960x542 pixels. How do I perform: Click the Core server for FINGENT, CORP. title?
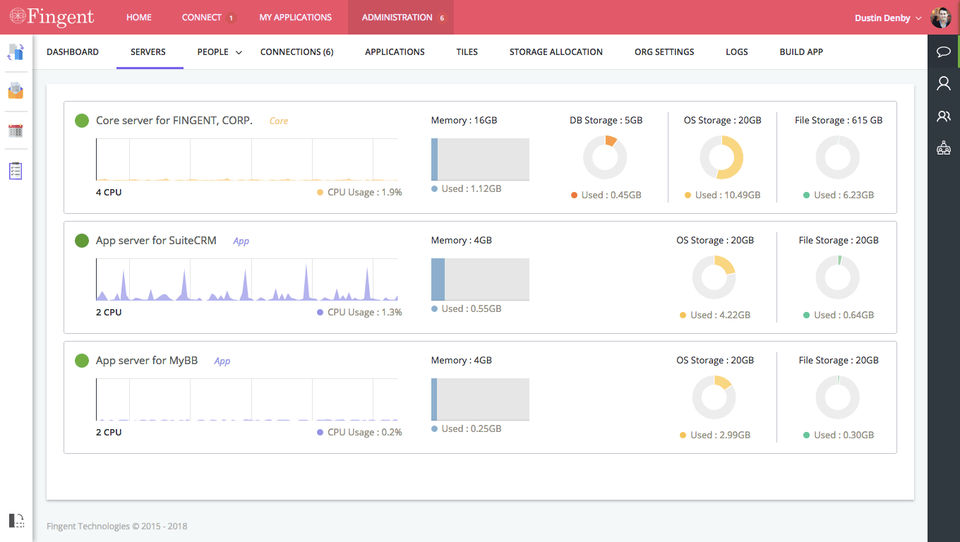coord(174,121)
